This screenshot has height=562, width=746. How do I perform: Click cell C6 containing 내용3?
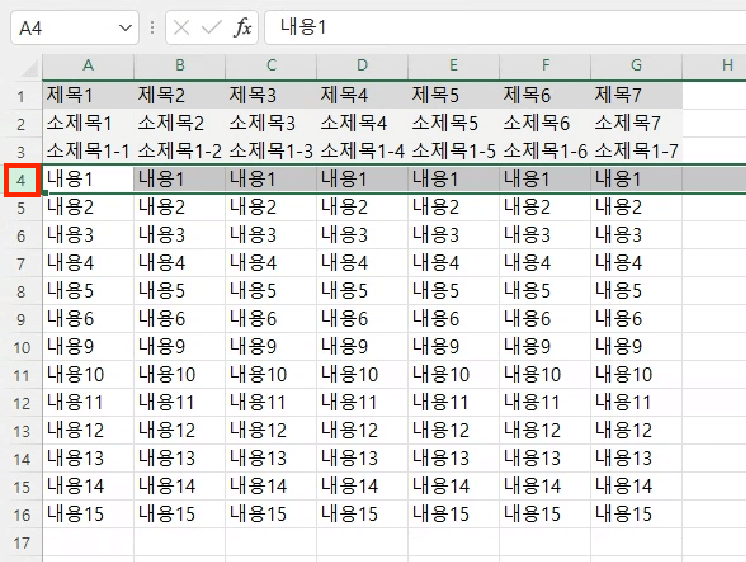point(271,235)
